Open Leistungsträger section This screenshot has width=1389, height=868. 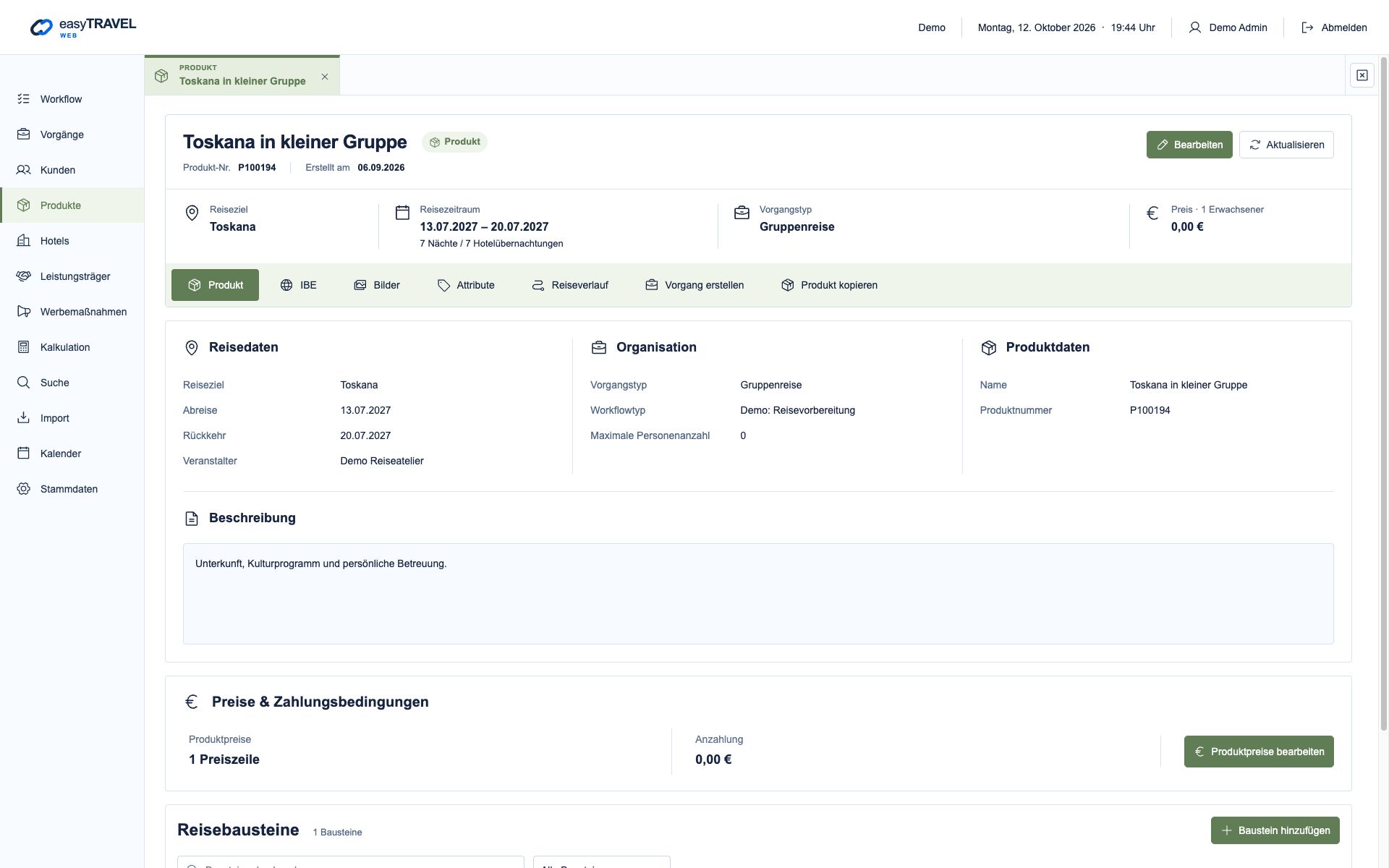[x=72, y=276]
